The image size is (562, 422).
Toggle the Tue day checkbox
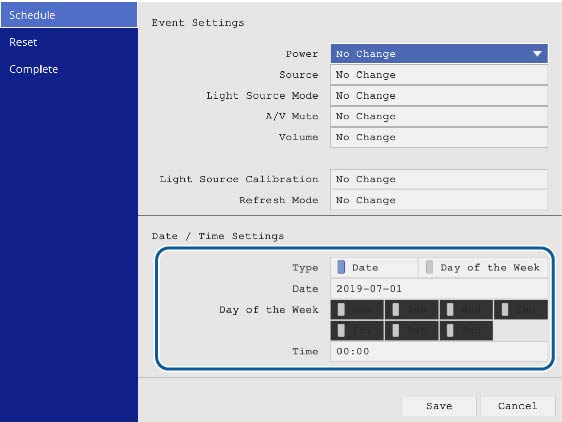coord(411,310)
